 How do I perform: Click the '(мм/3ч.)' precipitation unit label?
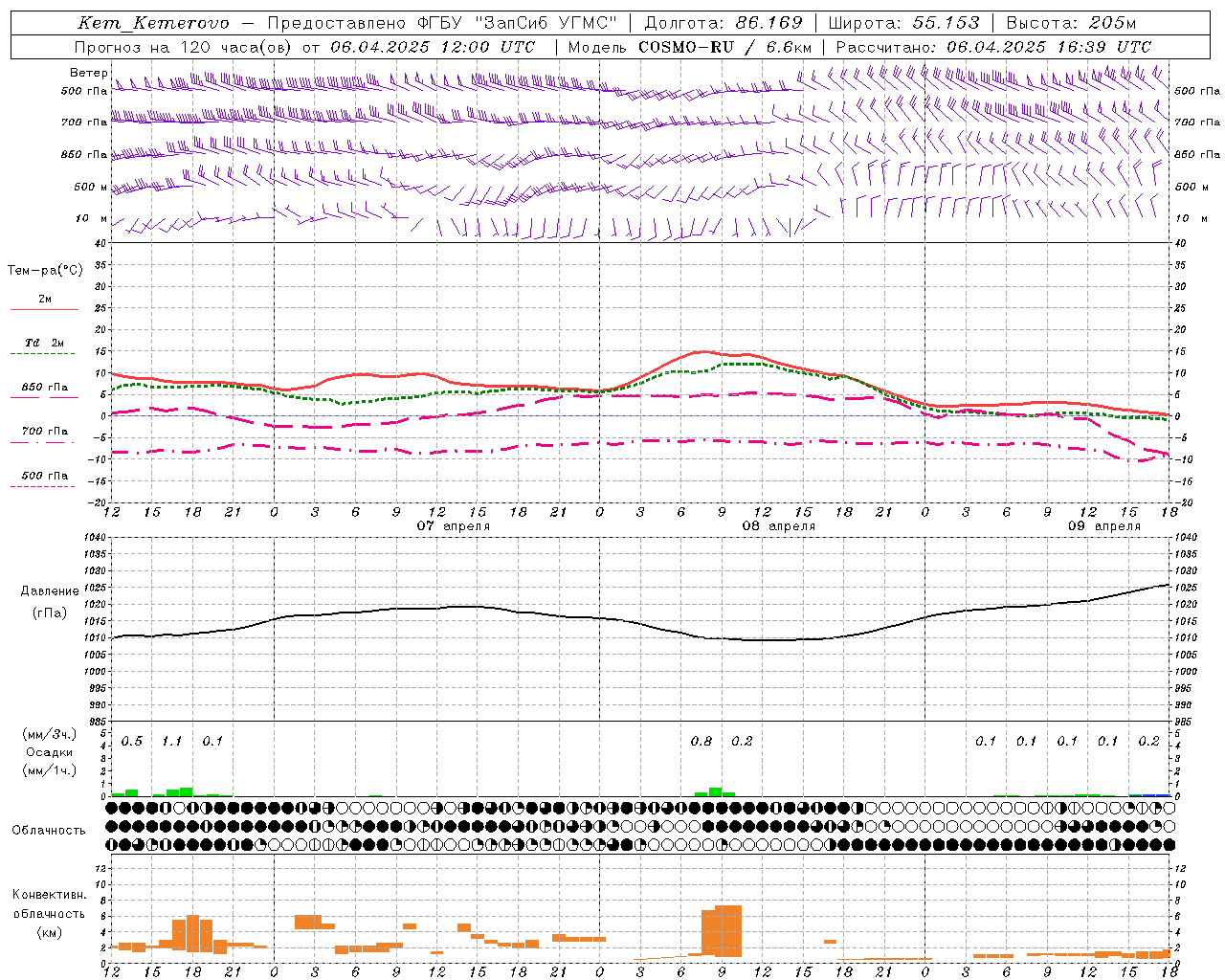coord(50,734)
